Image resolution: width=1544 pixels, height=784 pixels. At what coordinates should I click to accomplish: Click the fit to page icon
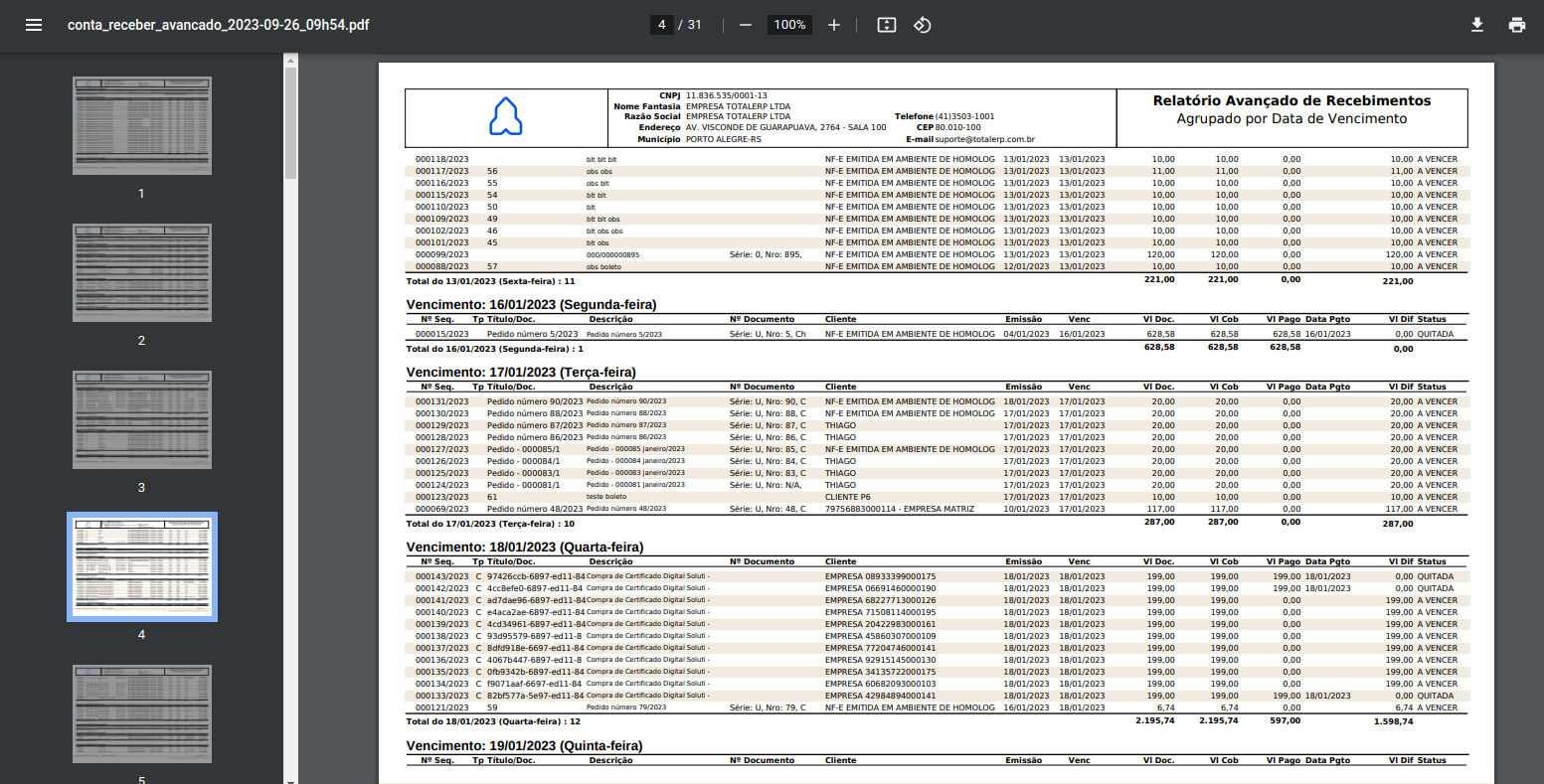tap(887, 25)
